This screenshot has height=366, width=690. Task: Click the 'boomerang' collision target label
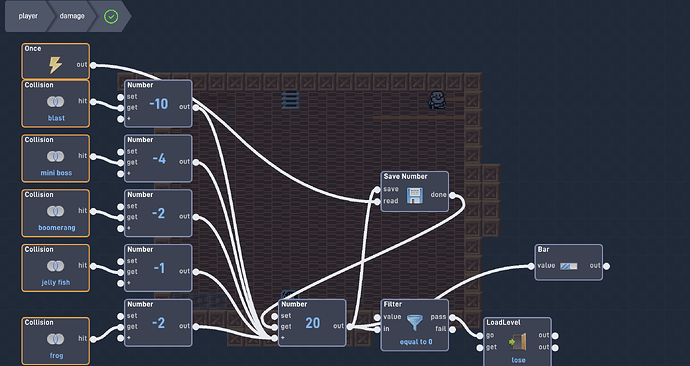(x=56, y=228)
